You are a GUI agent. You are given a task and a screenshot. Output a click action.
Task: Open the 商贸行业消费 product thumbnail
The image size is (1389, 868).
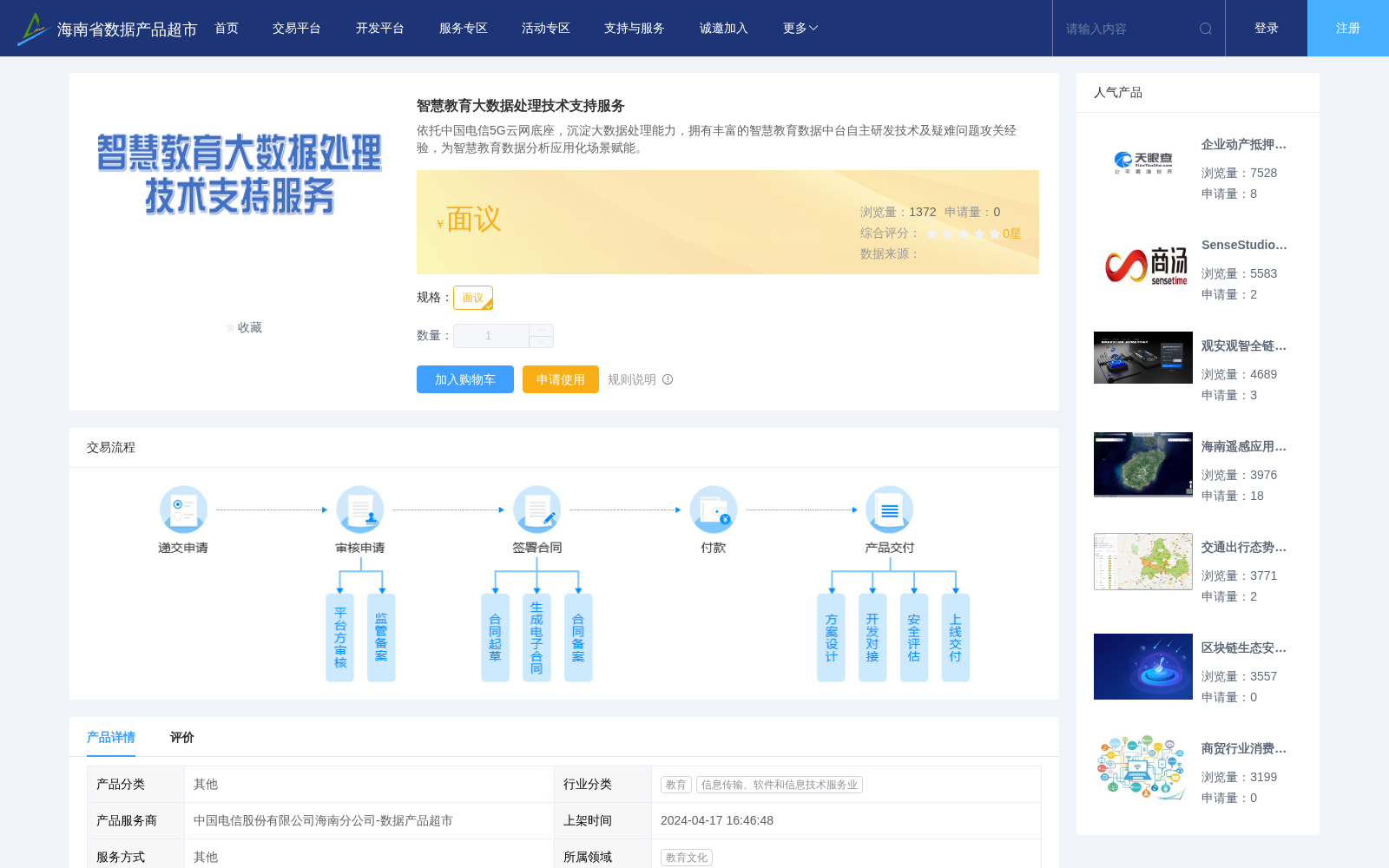[x=1143, y=767]
